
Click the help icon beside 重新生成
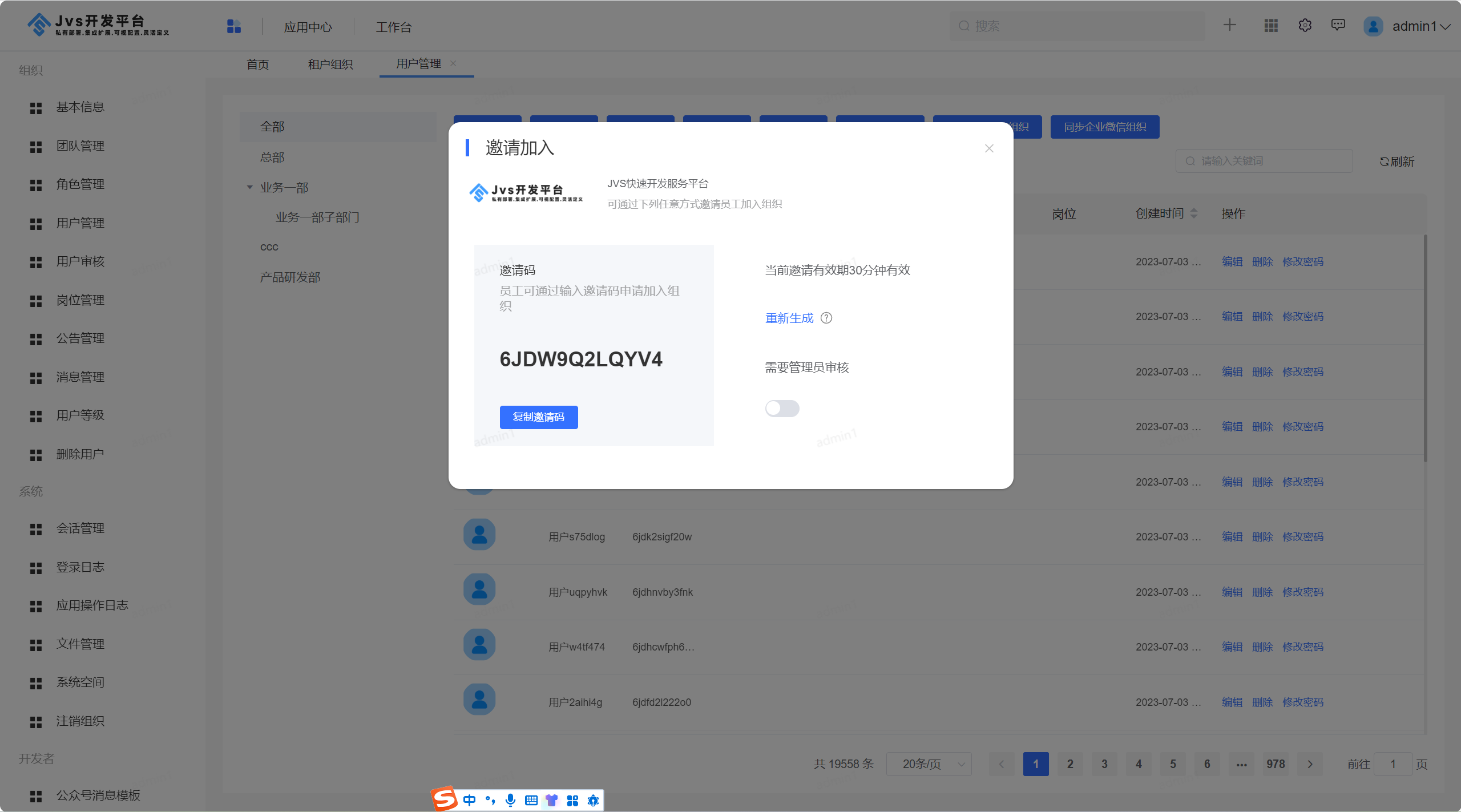click(826, 318)
